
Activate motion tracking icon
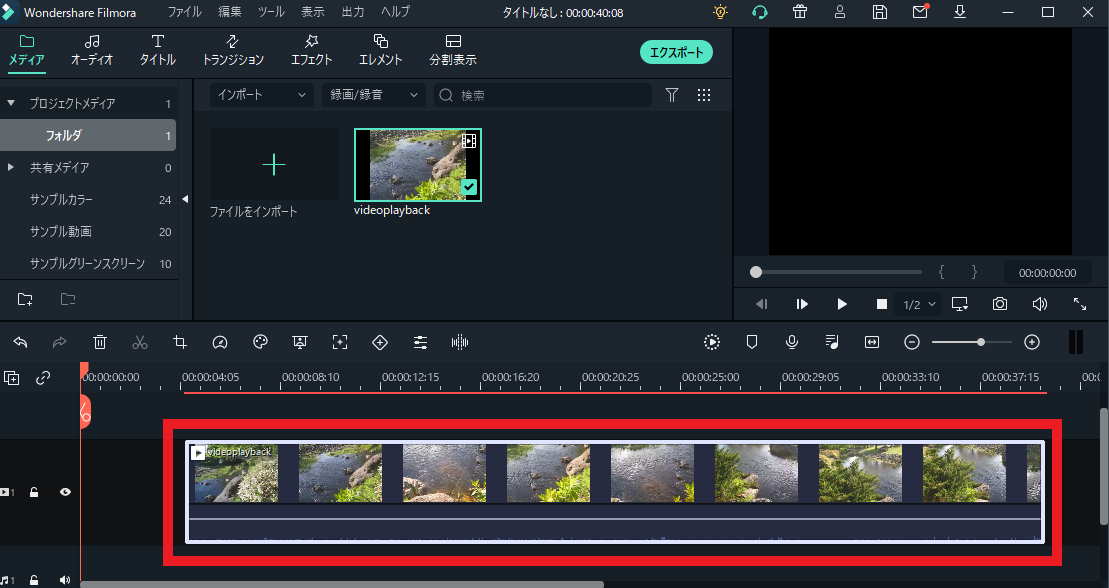pyautogui.click(x=340, y=342)
